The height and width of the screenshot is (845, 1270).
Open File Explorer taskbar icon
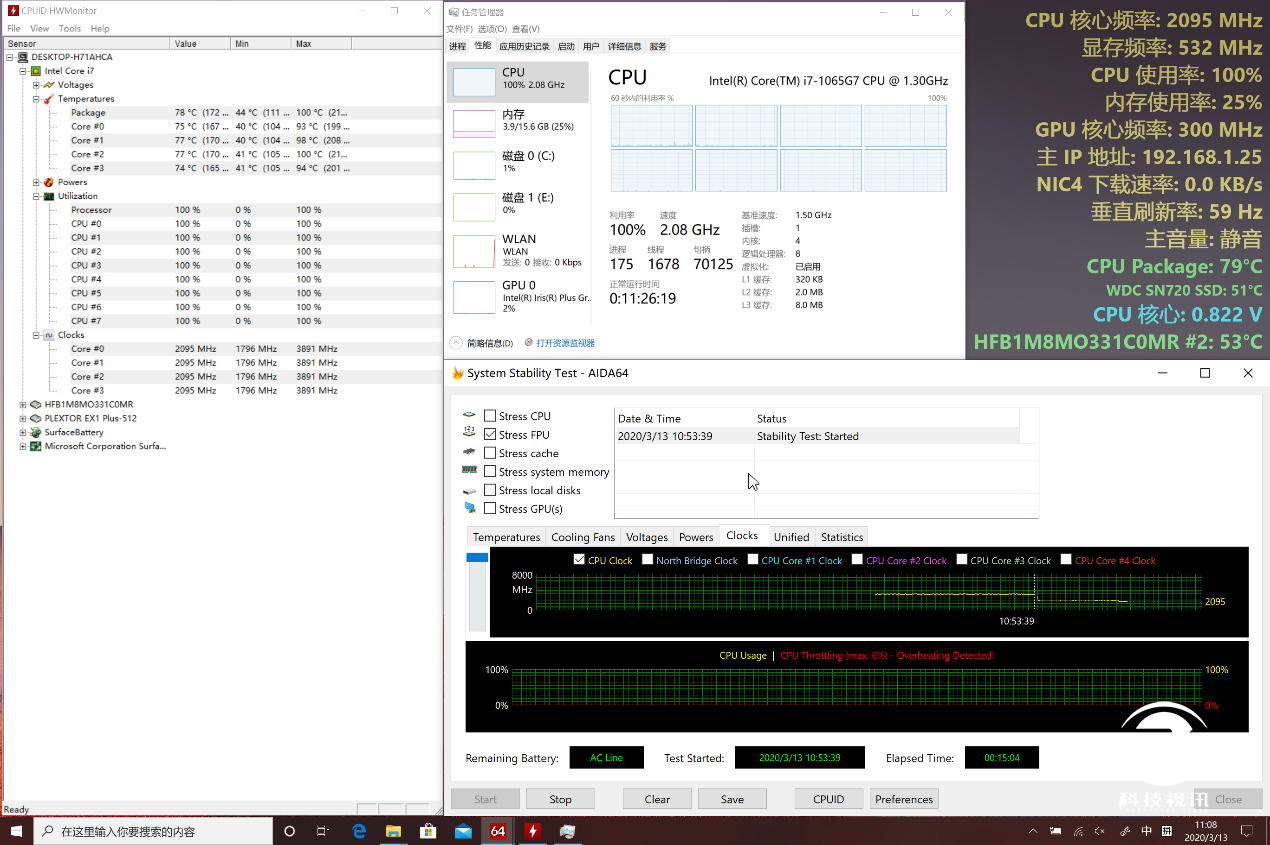click(x=394, y=831)
